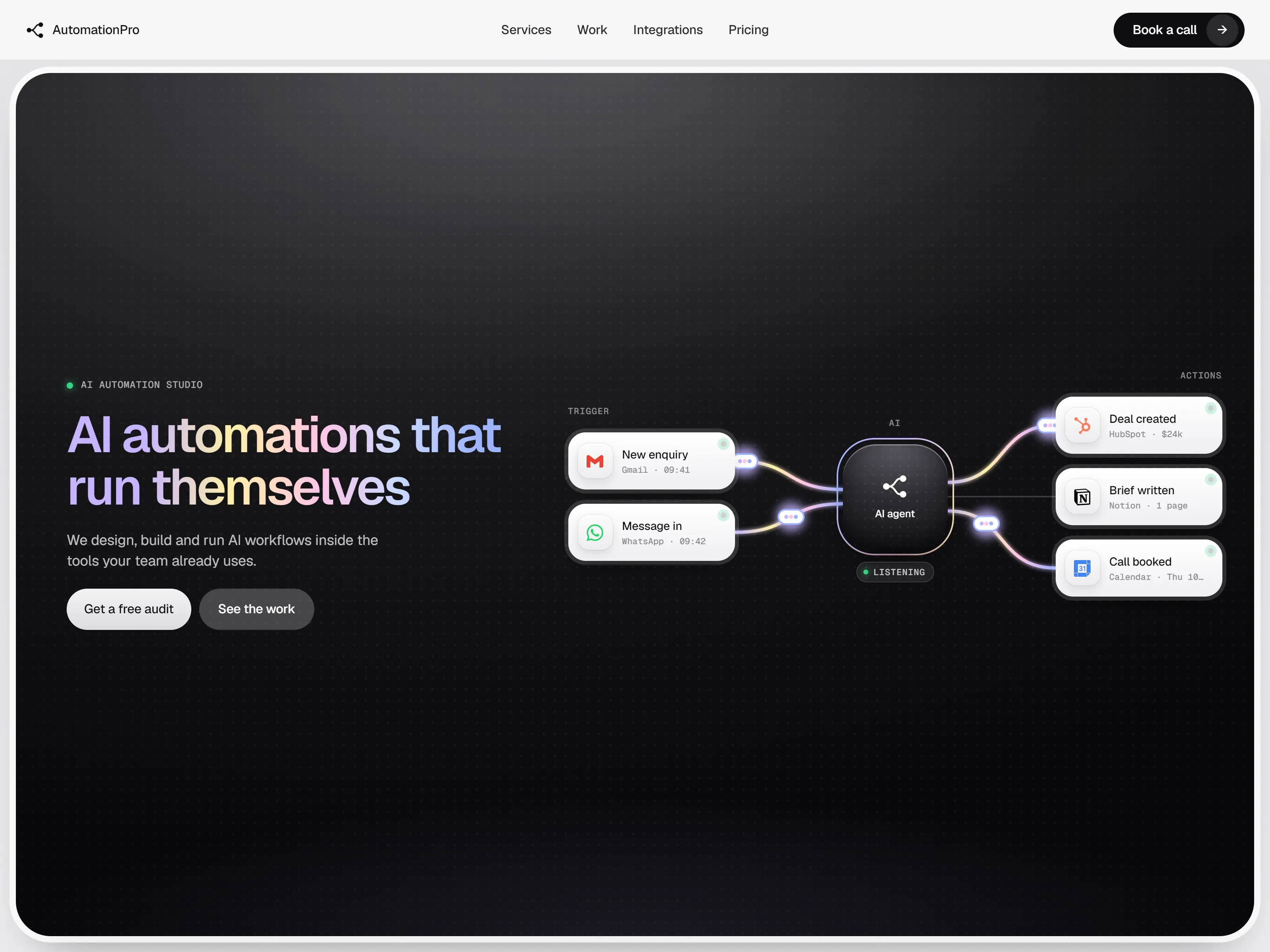This screenshot has height=952, width=1270.
Task: Open the Work menu item
Action: pos(592,30)
